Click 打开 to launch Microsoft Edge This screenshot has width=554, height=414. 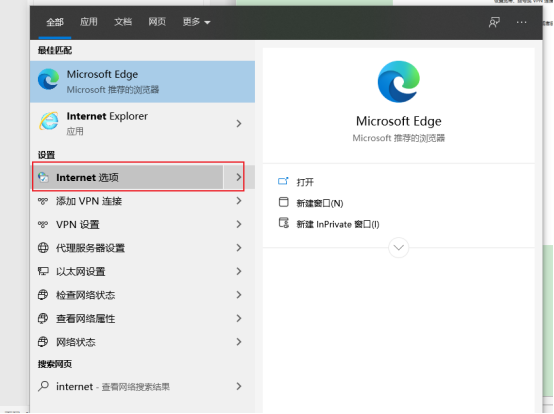pos(305,182)
